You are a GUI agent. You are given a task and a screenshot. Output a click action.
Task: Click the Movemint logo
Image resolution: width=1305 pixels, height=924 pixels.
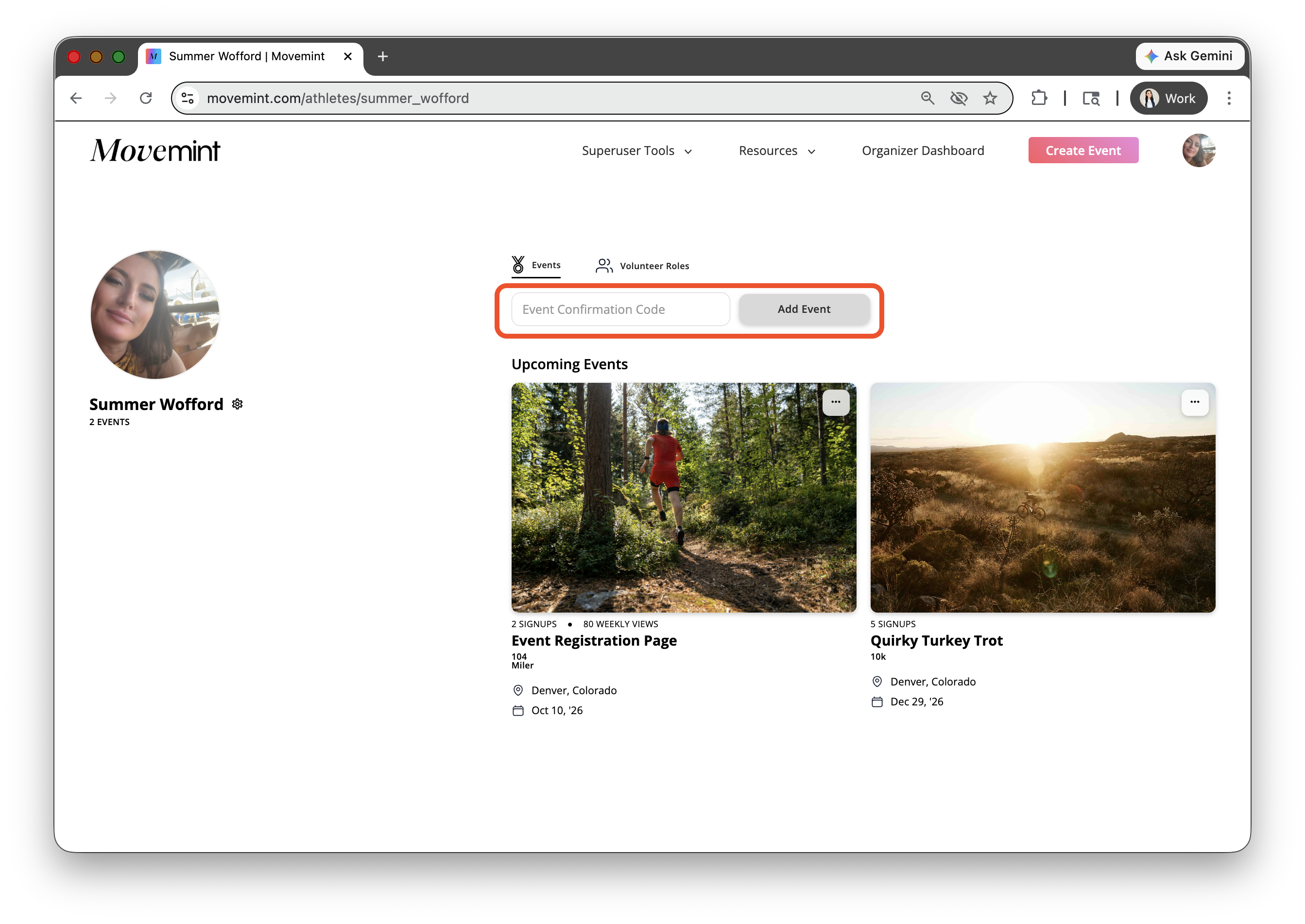tap(155, 151)
